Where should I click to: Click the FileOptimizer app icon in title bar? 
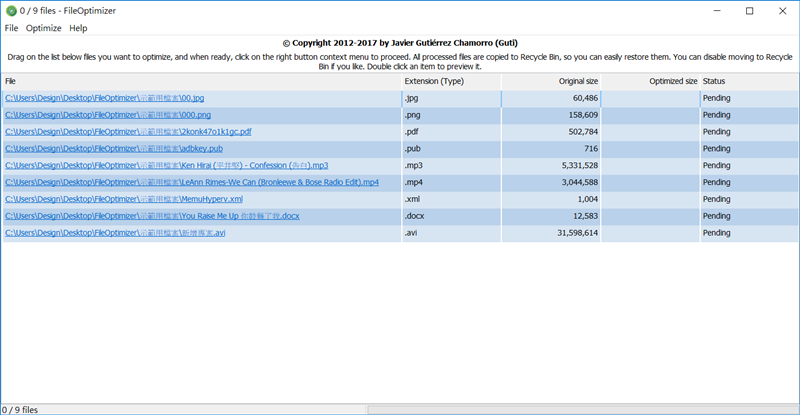point(11,11)
